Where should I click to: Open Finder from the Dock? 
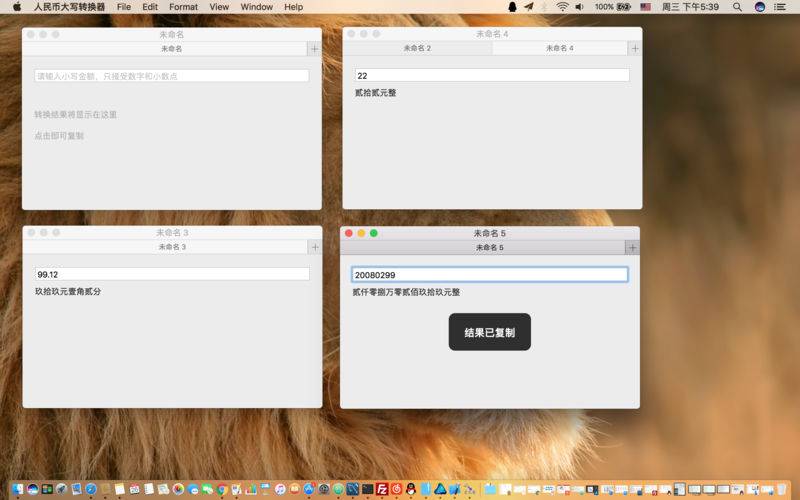[x=17, y=489]
